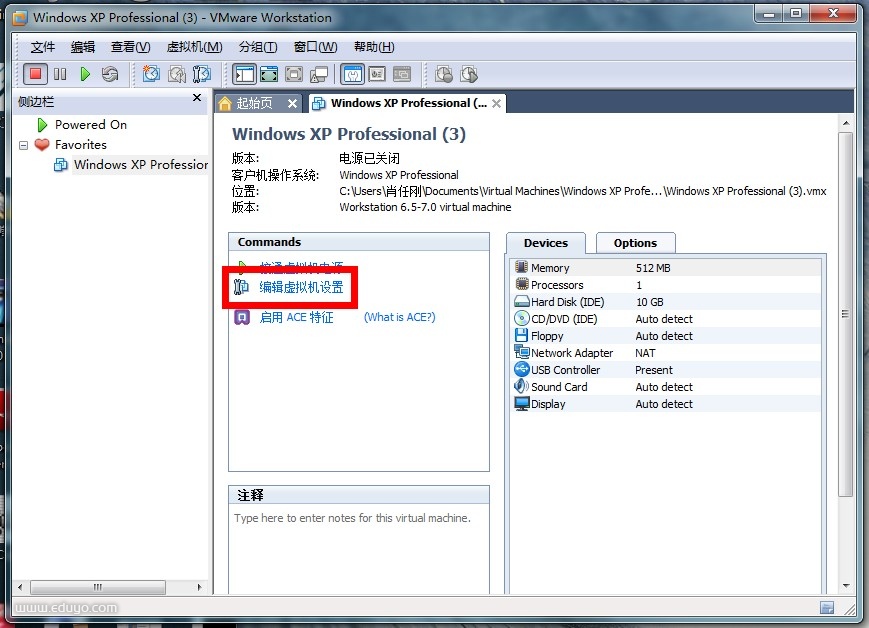869x628 pixels.
Task: Switch to the Options tab
Action: pyautogui.click(x=635, y=243)
